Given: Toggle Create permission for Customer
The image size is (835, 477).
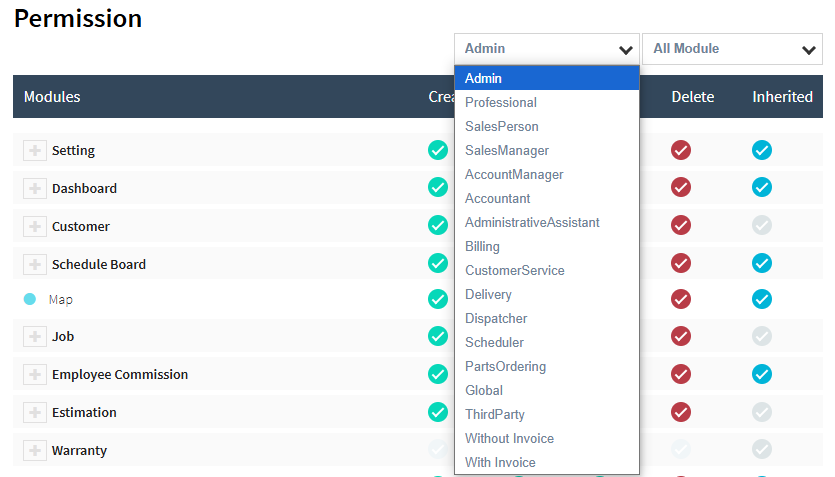Looking at the screenshot, I should point(438,225).
